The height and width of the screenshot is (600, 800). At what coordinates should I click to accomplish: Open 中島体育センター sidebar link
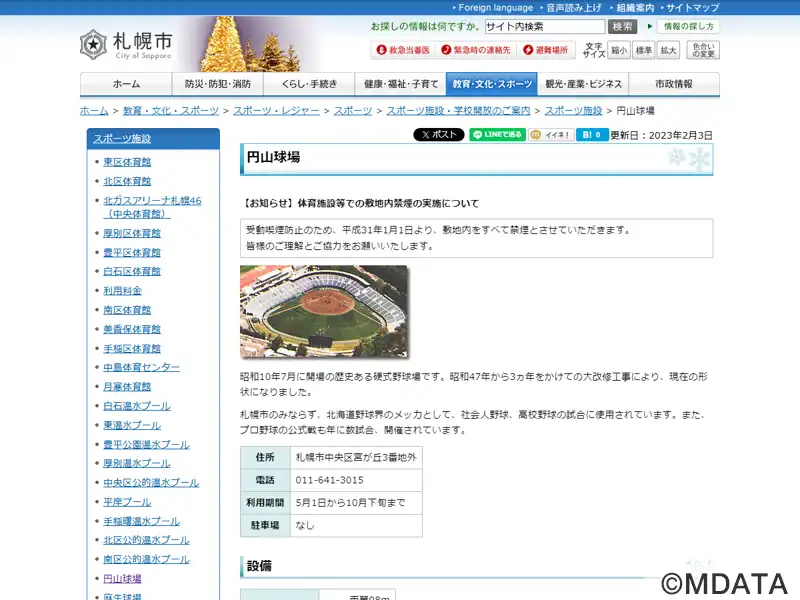click(x=141, y=368)
